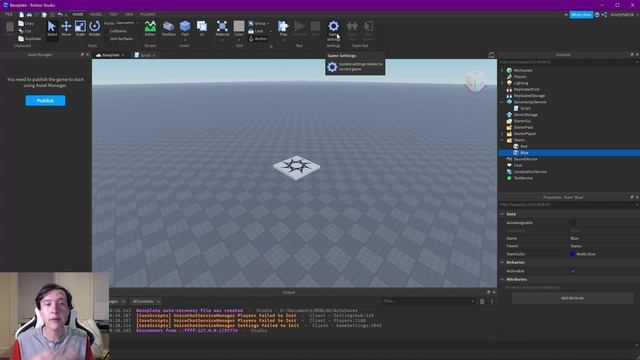Open the Part dropdown arrow
This screenshot has width=640, height=360.
click(x=185, y=40)
